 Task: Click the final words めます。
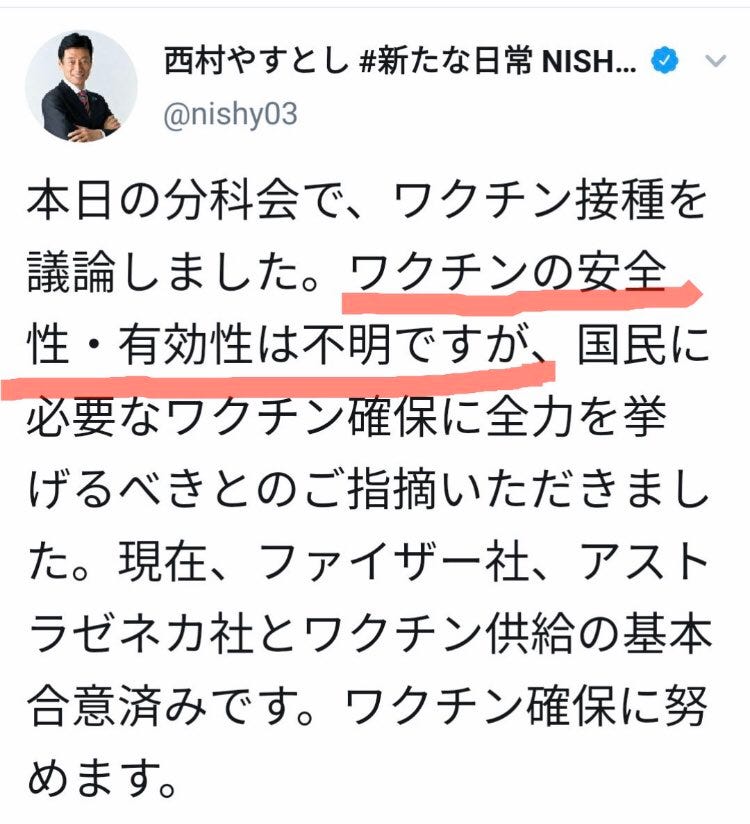101,779
